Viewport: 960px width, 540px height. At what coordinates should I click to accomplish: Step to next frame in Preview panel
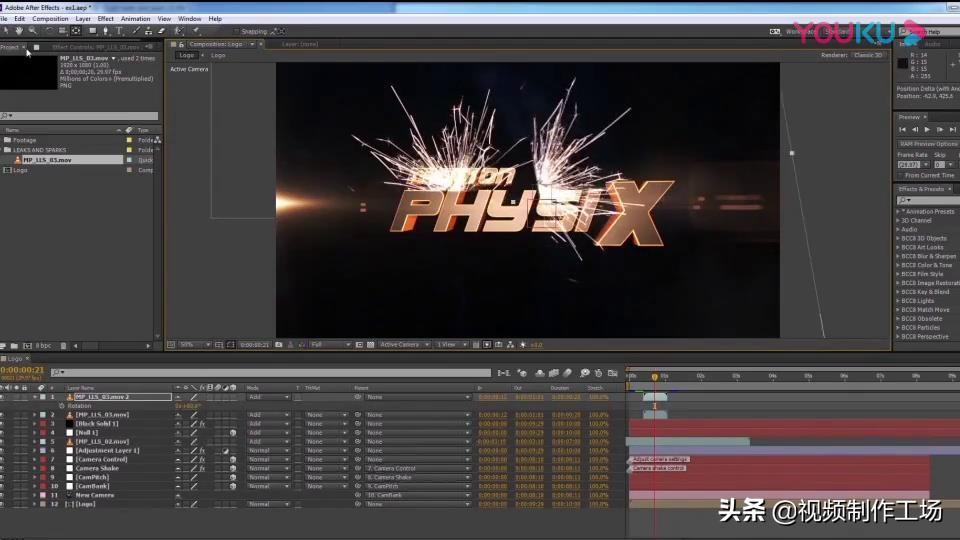[940, 130]
